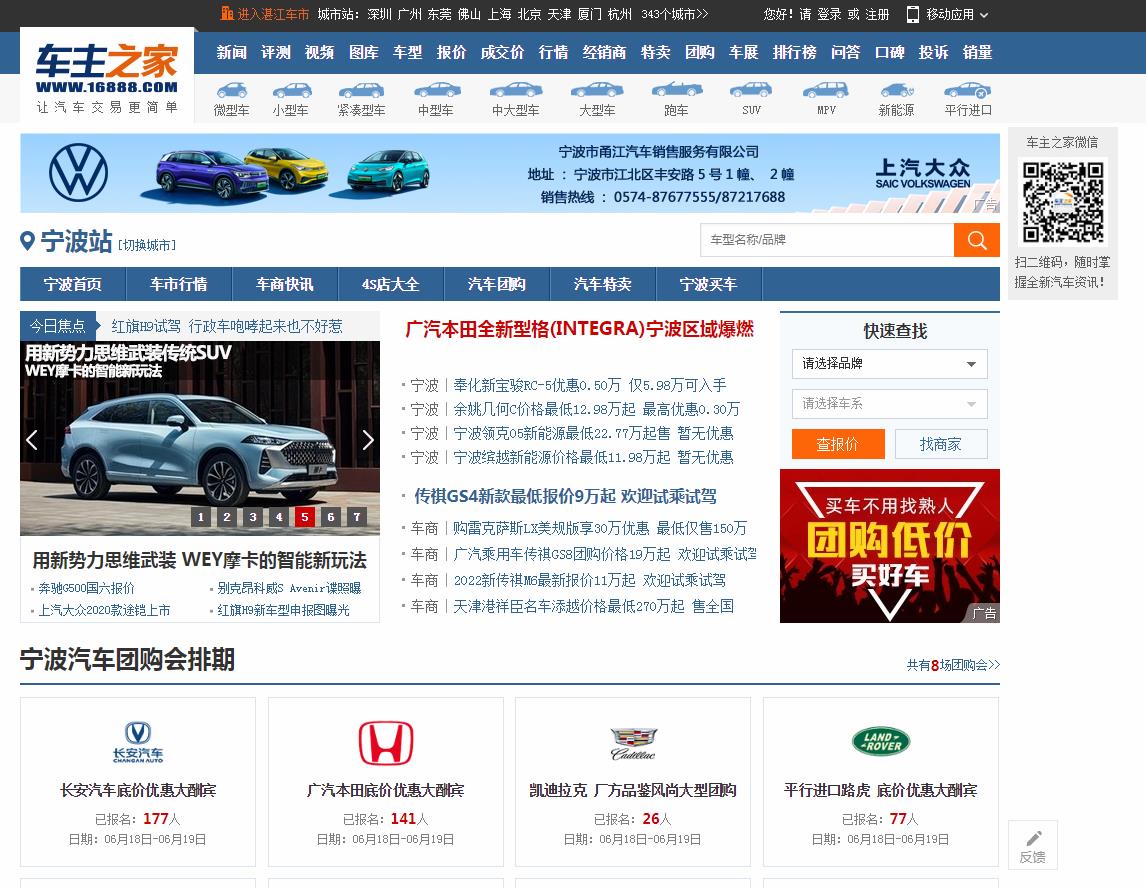This screenshot has width=1146, height=888.
Task: Click the 车主之家 site logo
Action: pyautogui.click(x=107, y=75)
